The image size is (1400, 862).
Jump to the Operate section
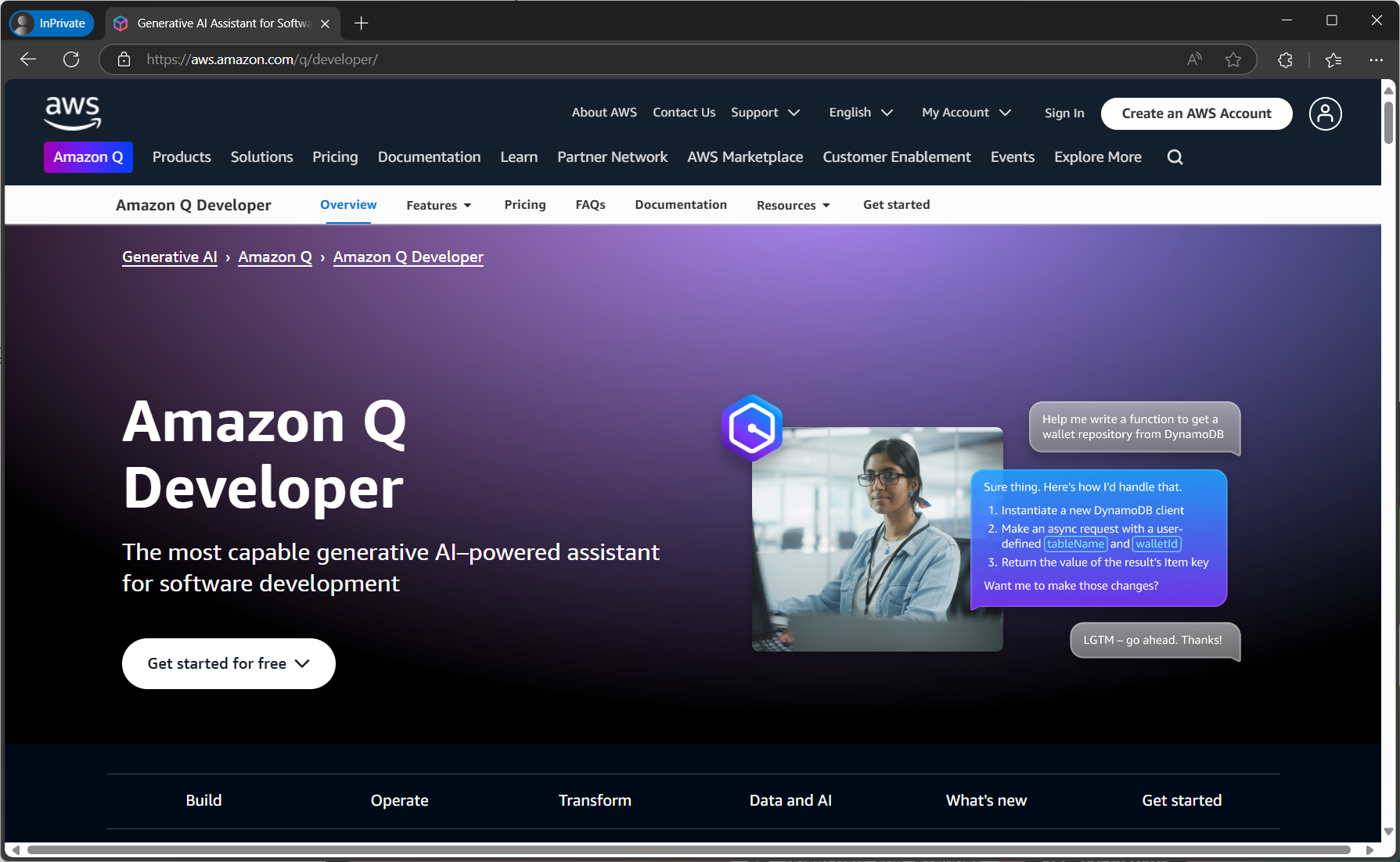click(x=399, y=800)
